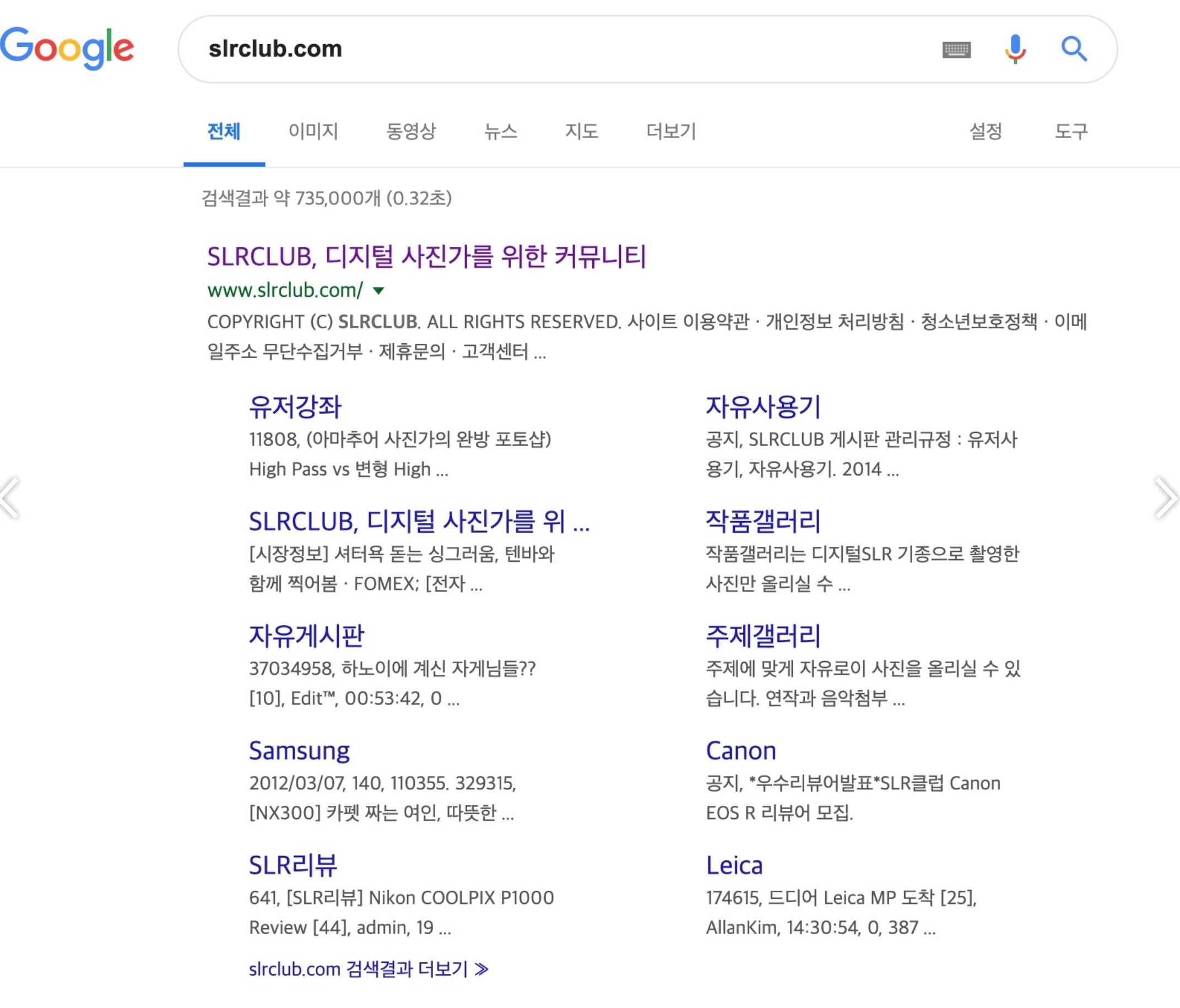
Task: Open the on-screen keyboard icon
Action: [957, 50]
